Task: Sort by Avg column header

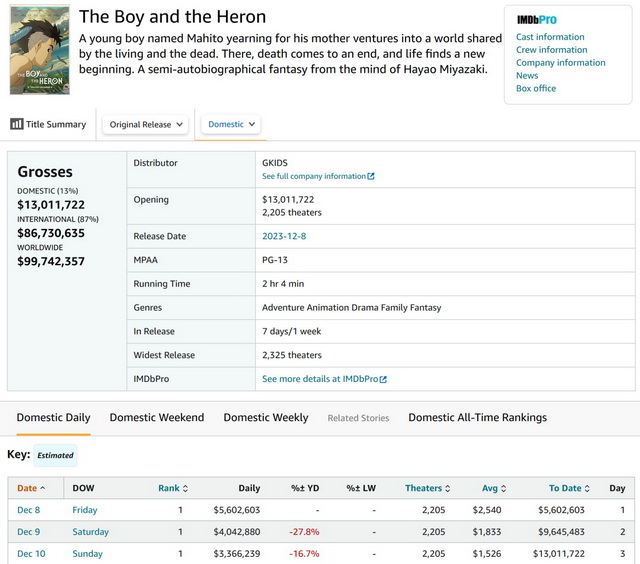Action: click(492, 488)
